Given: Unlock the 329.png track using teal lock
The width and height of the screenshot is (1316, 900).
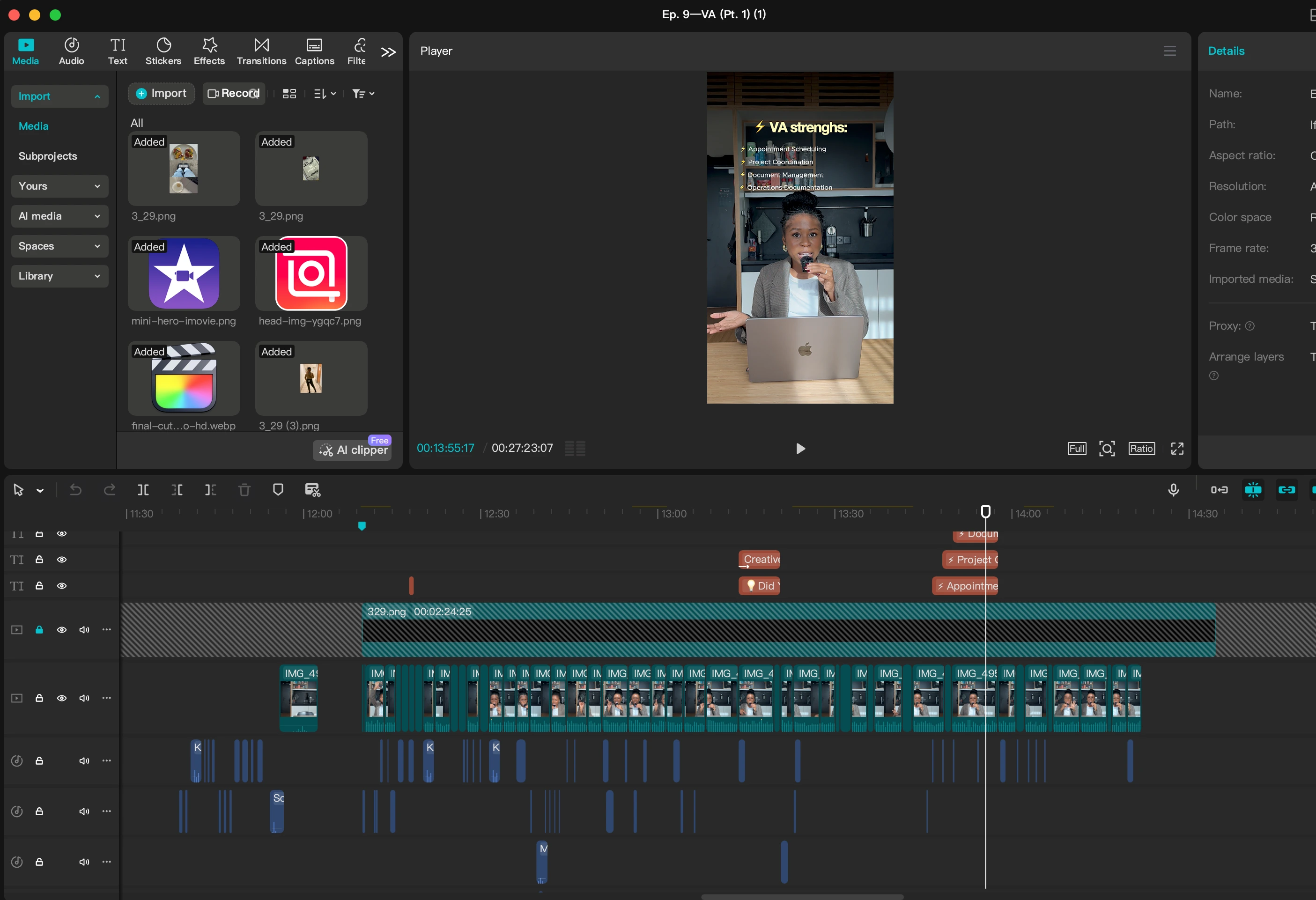Looking at the screenshot, I should [39, 630].
